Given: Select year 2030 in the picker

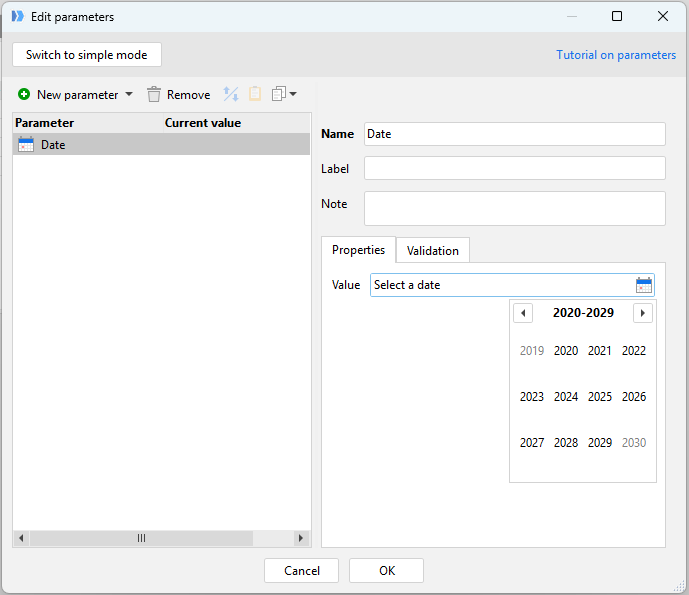Looking at the screenshot, I should tap(634, 443).
